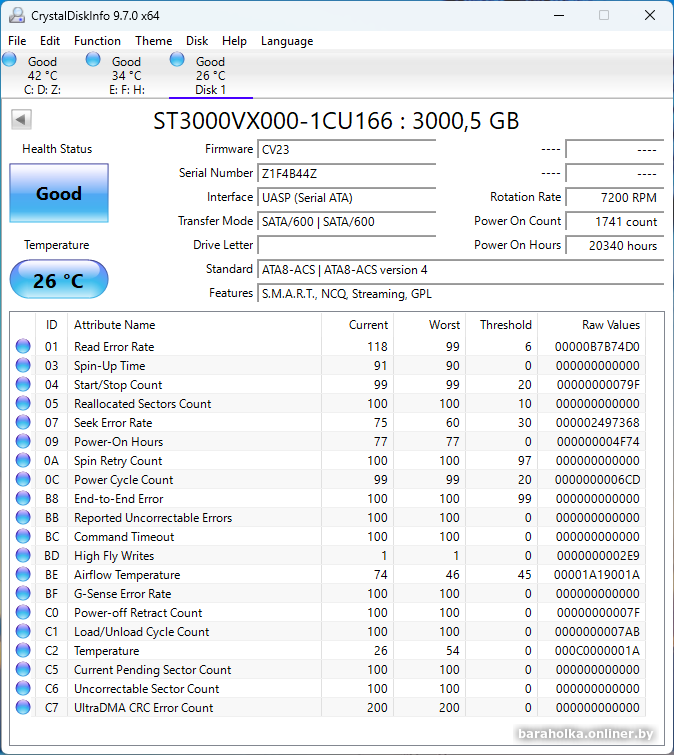Click the Current column header
This screenshot has width=674, height=755.
[358, 325]
